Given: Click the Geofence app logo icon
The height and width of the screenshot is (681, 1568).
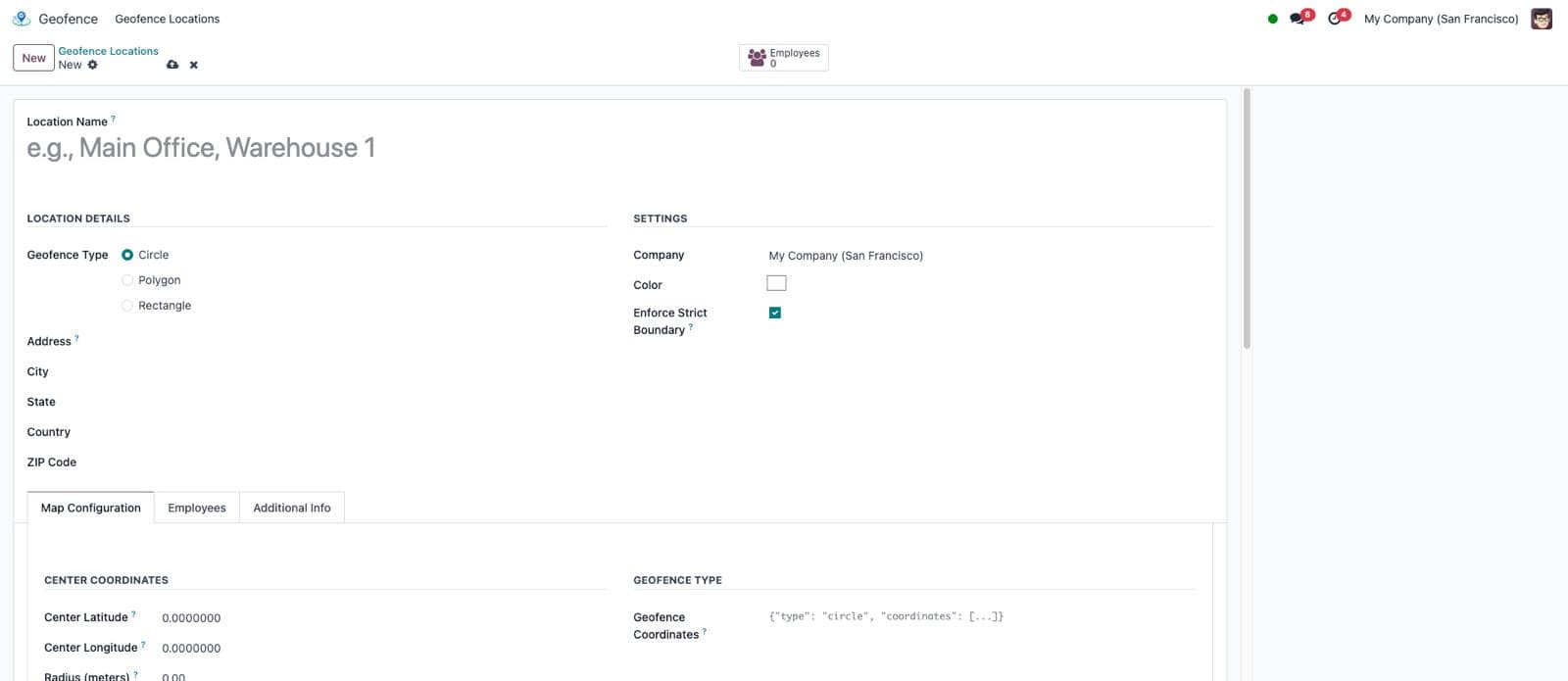Looking at the screenshot, I should [22, 19].
